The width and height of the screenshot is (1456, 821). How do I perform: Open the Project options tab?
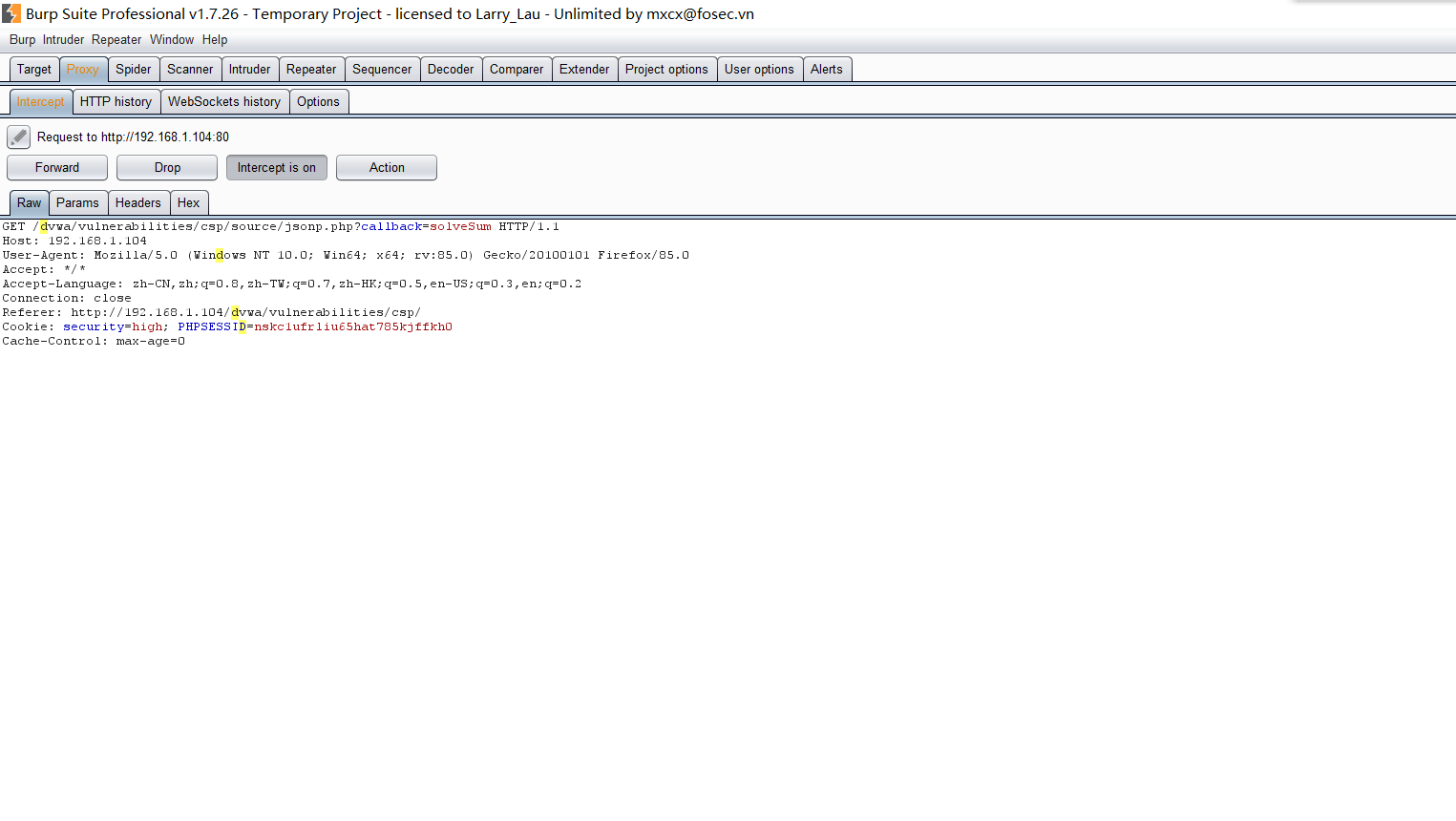(666, 70)
